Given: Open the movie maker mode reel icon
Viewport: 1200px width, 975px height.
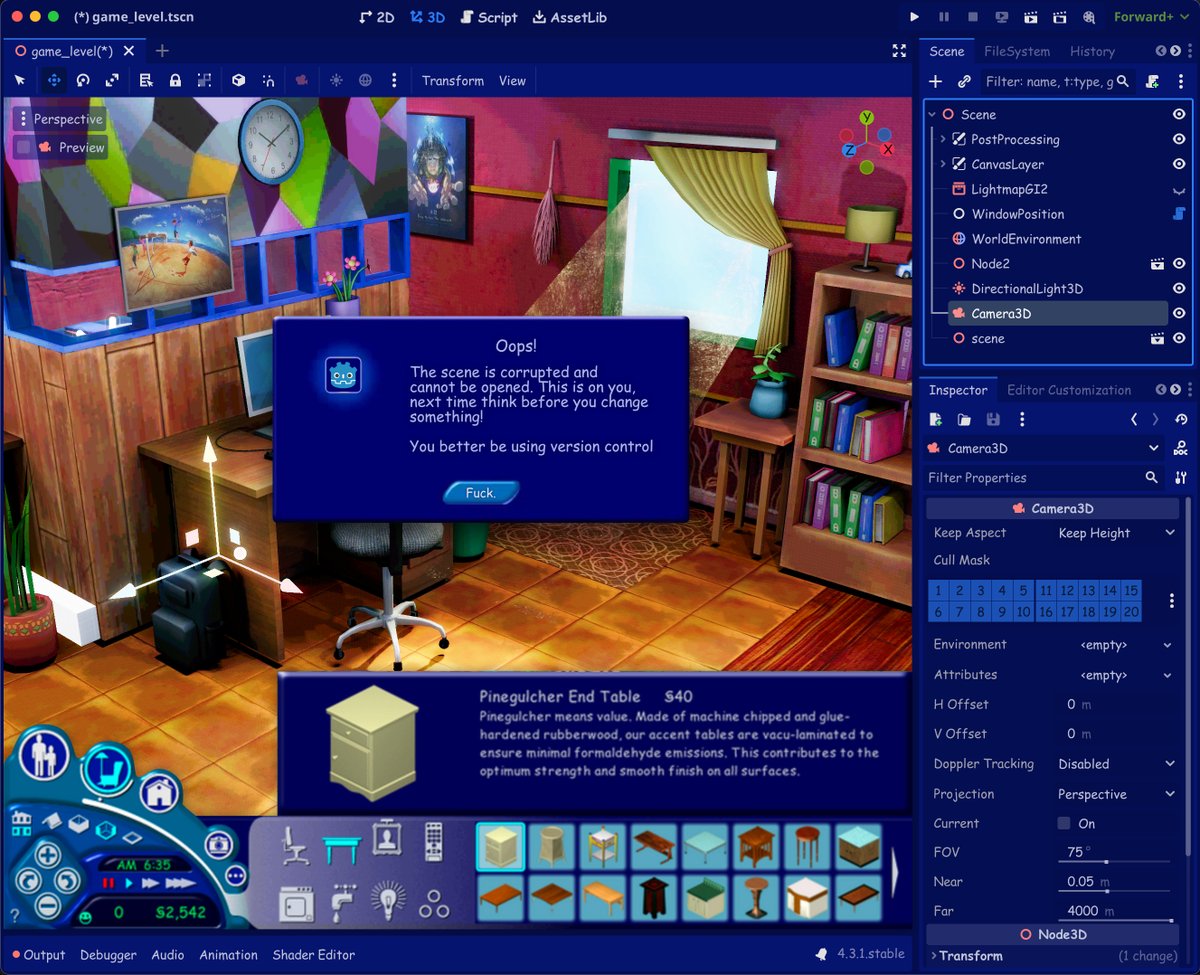Looking at the screenshot, I should [x=1090, y=17].
